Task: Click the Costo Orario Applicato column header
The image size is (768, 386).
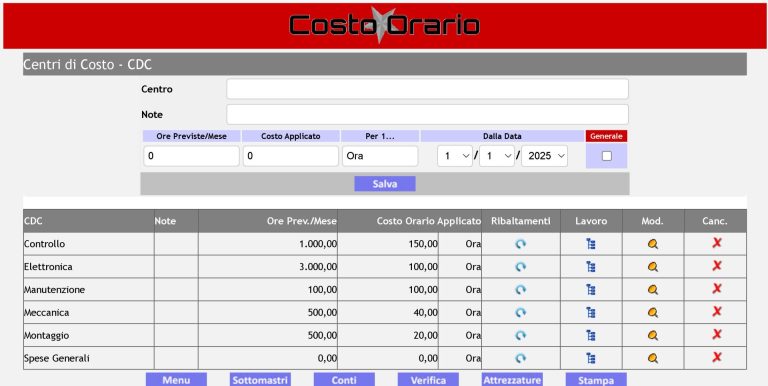Action: pos(409,221)
